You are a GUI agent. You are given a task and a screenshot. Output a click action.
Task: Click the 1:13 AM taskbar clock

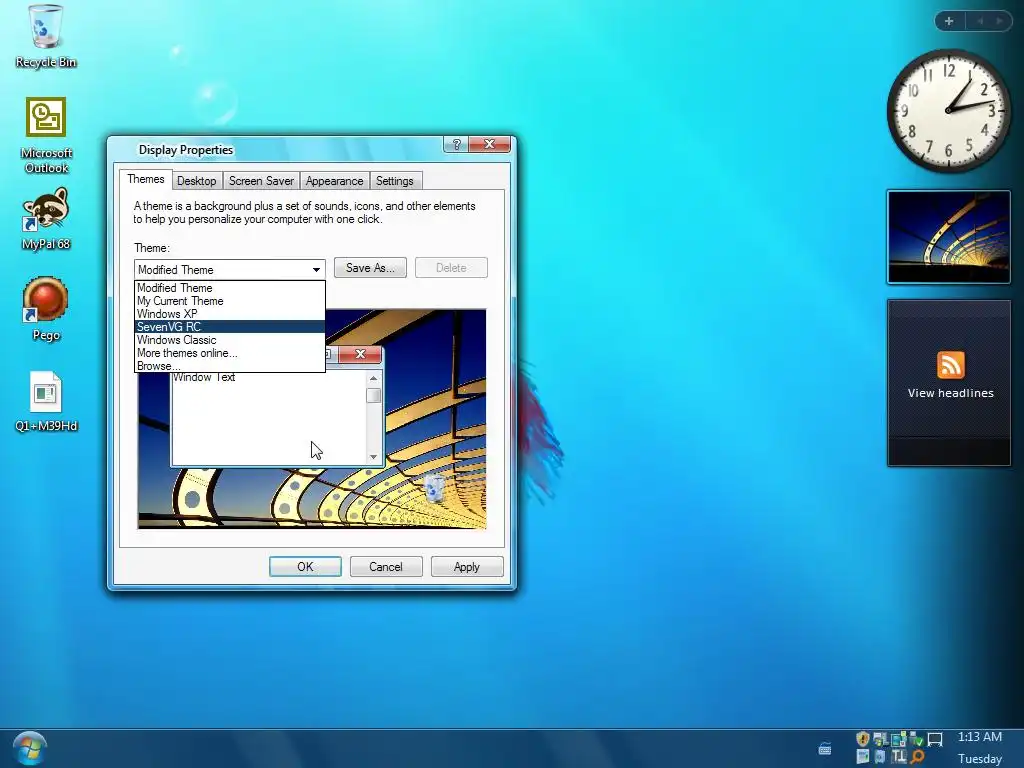click(x=980, y=737)
